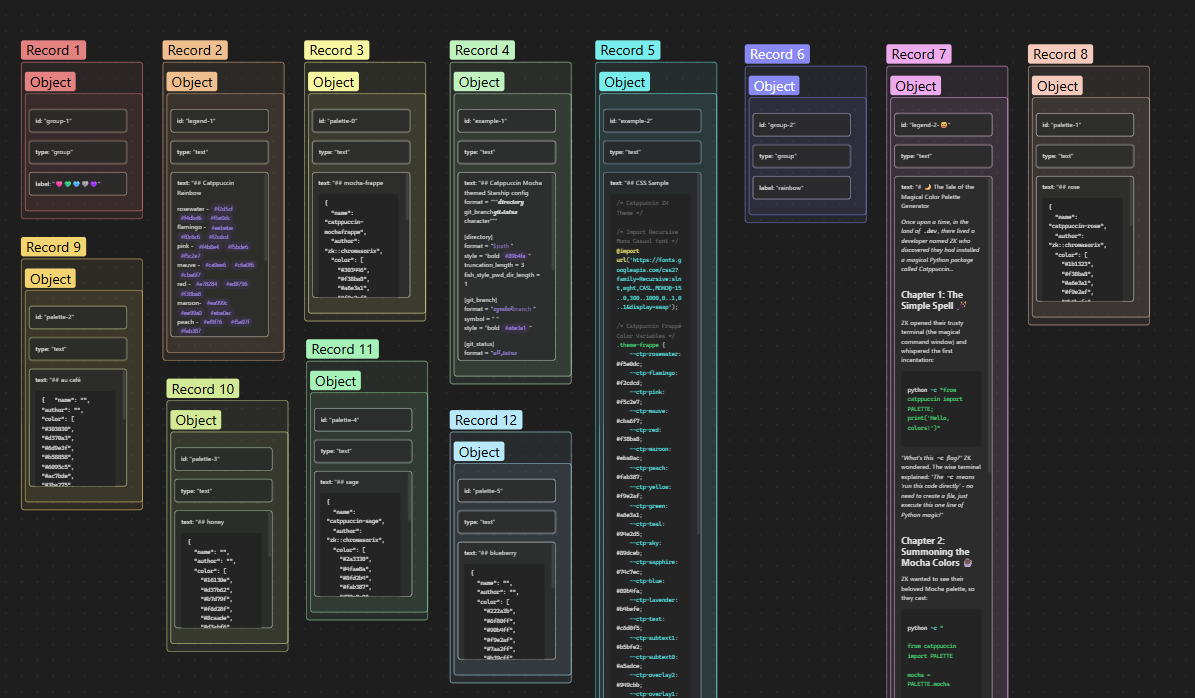
Task: Click the type "text" field in Record 2
Action: pos(219,152)
